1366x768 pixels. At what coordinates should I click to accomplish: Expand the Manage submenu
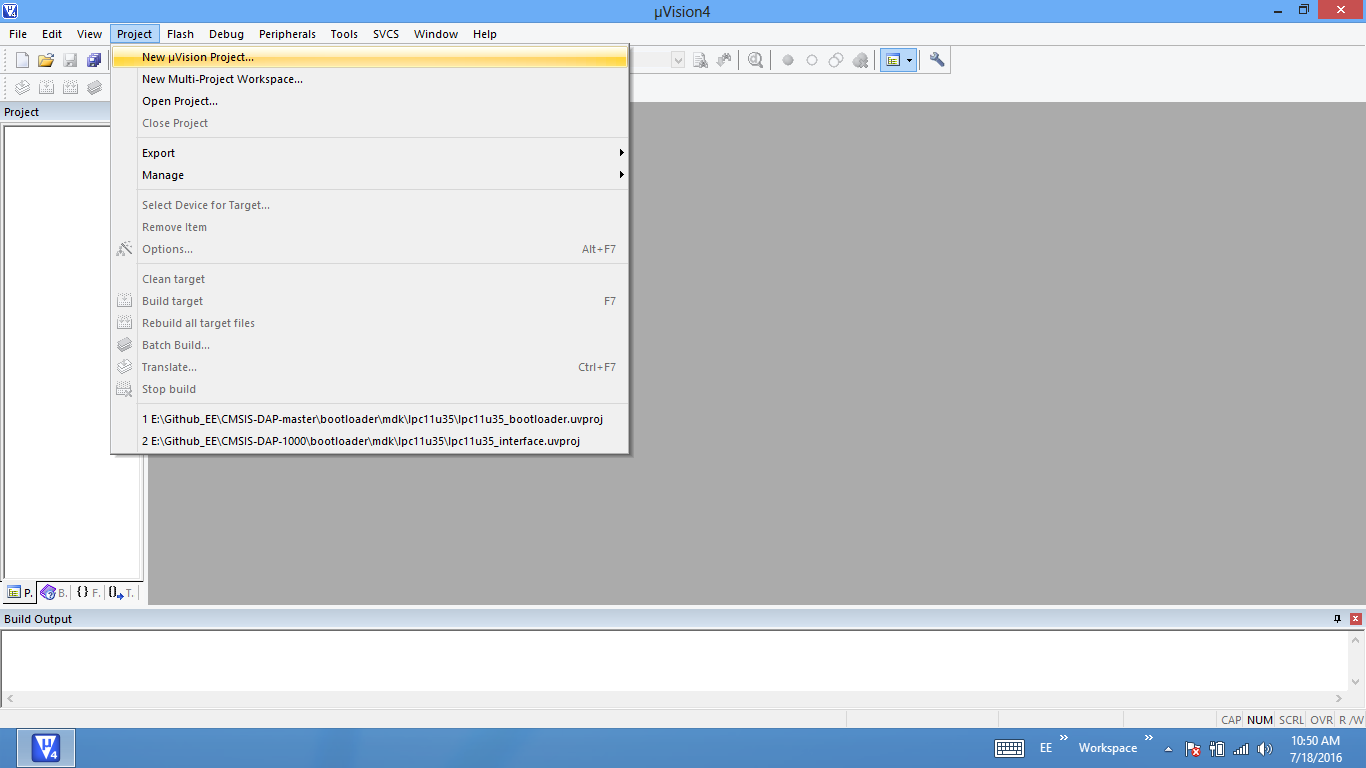pos(370,175)
